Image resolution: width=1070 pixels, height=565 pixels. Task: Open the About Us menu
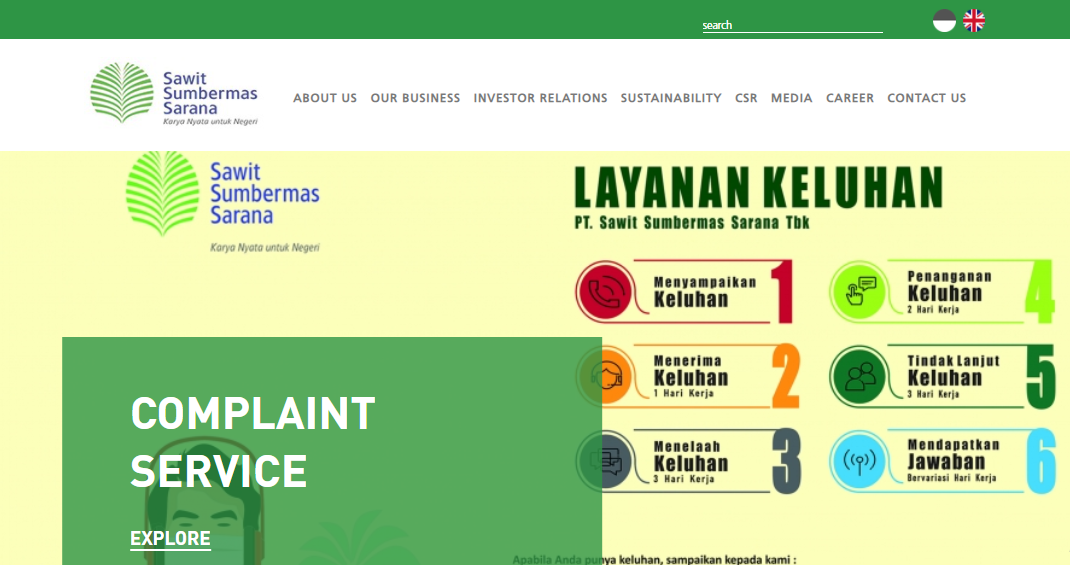(325, 98)
